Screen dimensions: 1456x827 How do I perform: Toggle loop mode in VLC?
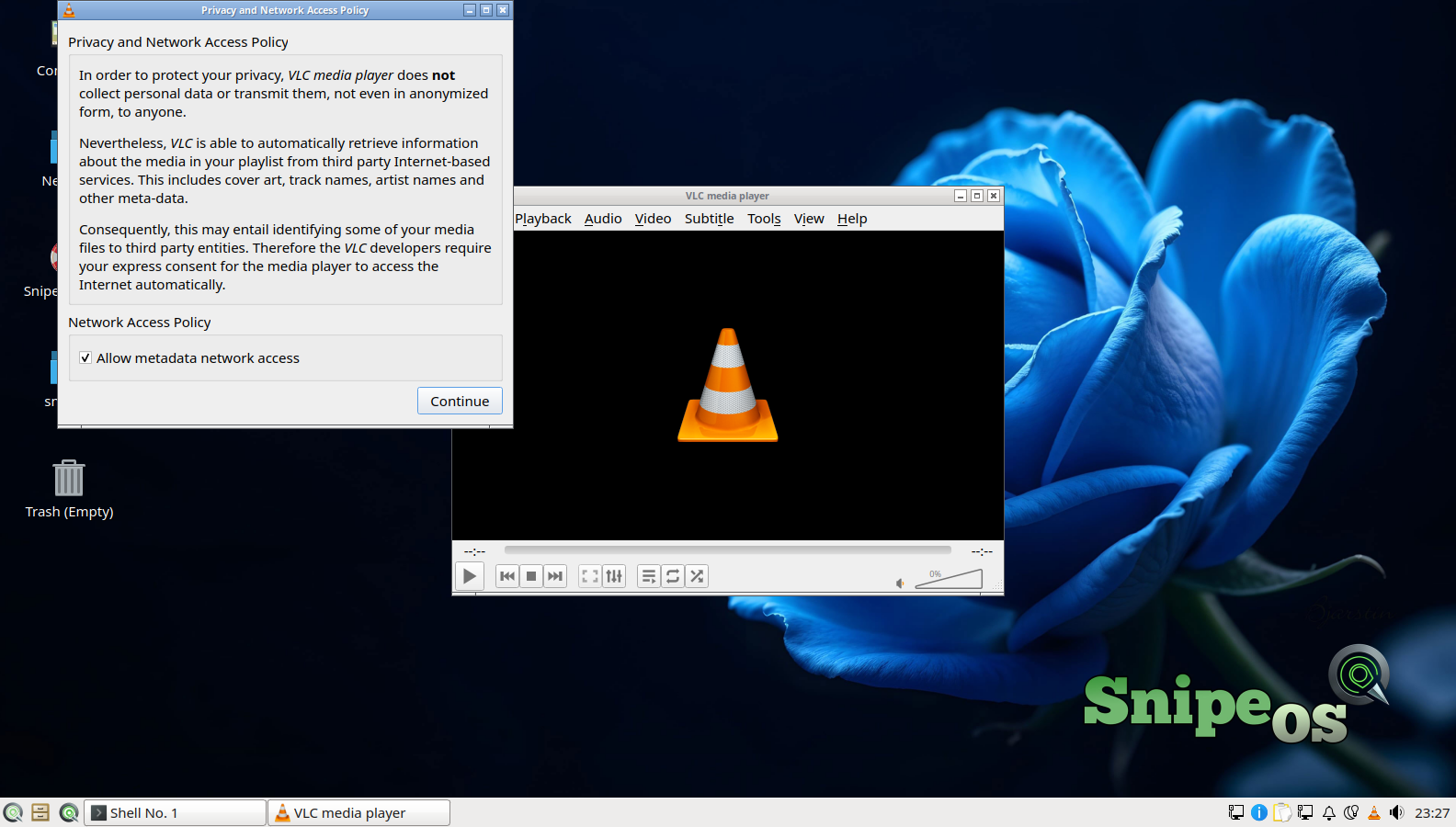[x=673, y=576]
